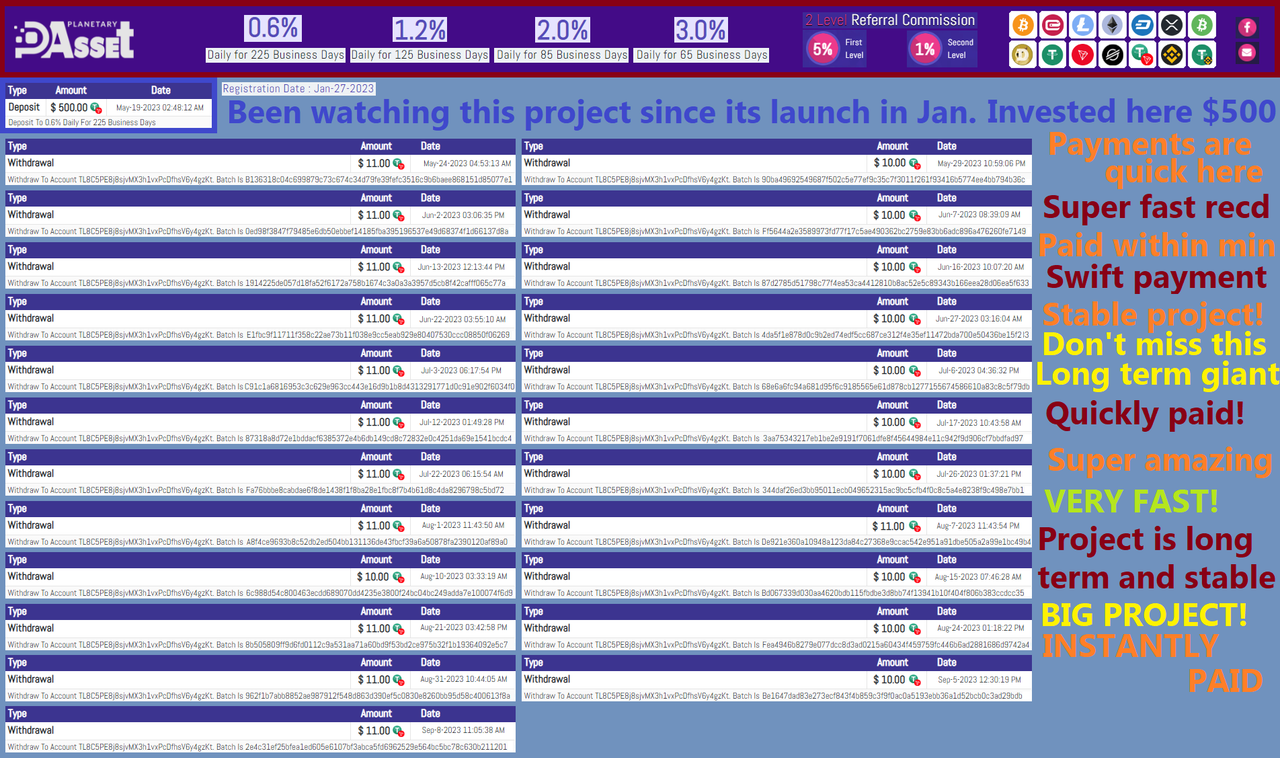This screenshot has width=1280, height=758.
Task: Select the black Stellar coin icon
Action: (1112, 55)
